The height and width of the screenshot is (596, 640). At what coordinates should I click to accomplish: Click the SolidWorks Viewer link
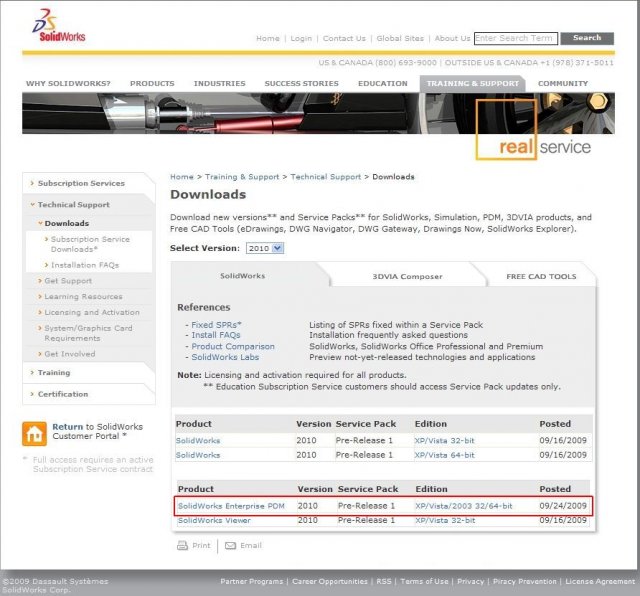tap(214, 520)
